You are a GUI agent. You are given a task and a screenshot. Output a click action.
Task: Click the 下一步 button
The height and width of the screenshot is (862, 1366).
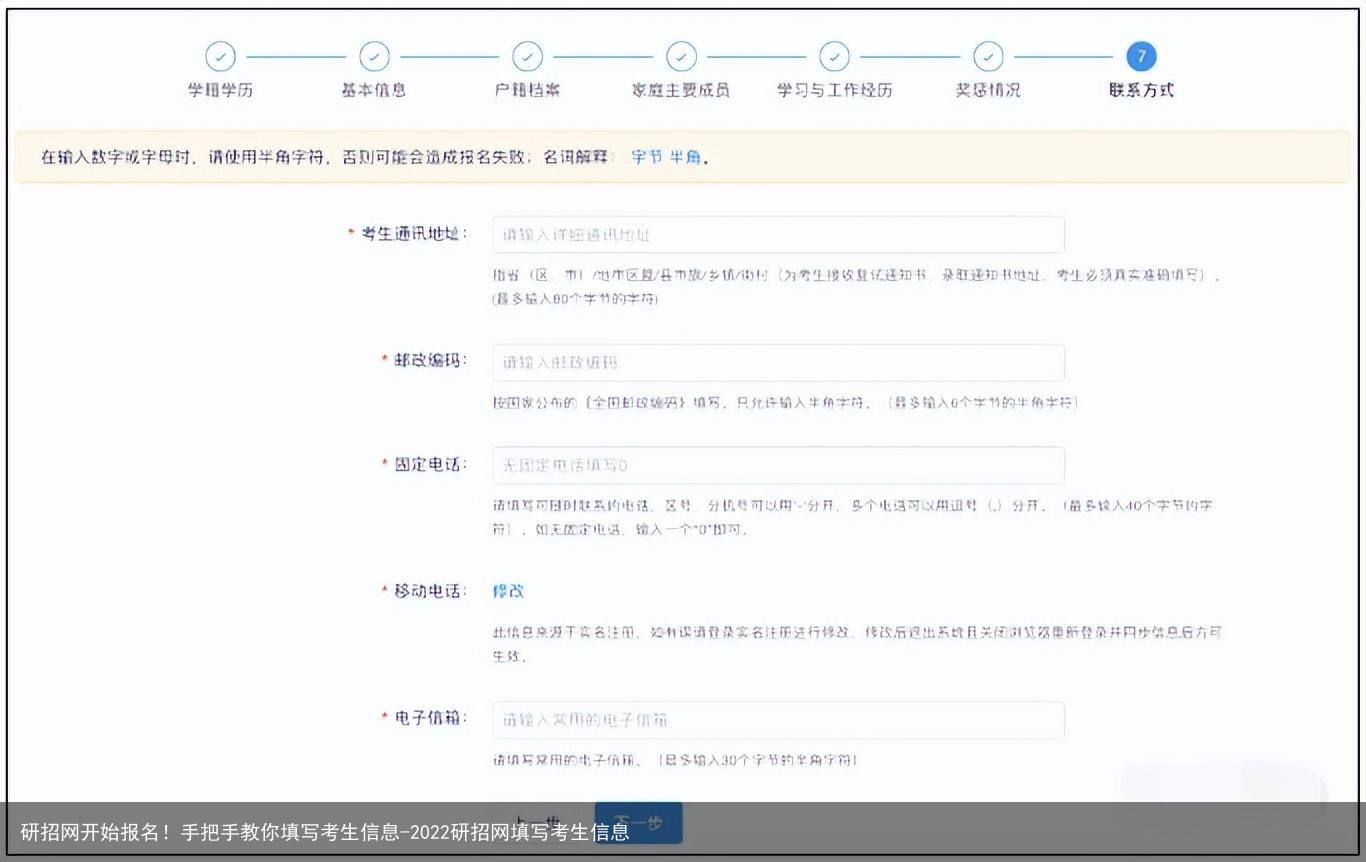638,823
